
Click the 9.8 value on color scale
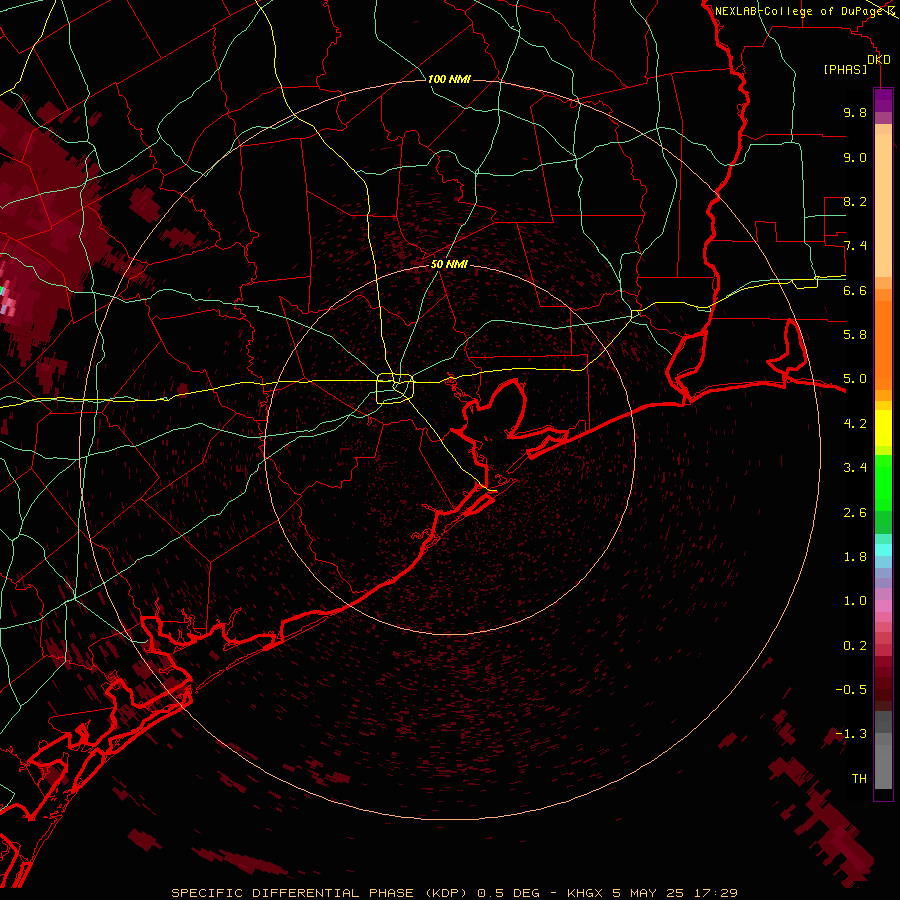(x=855, y=112)
